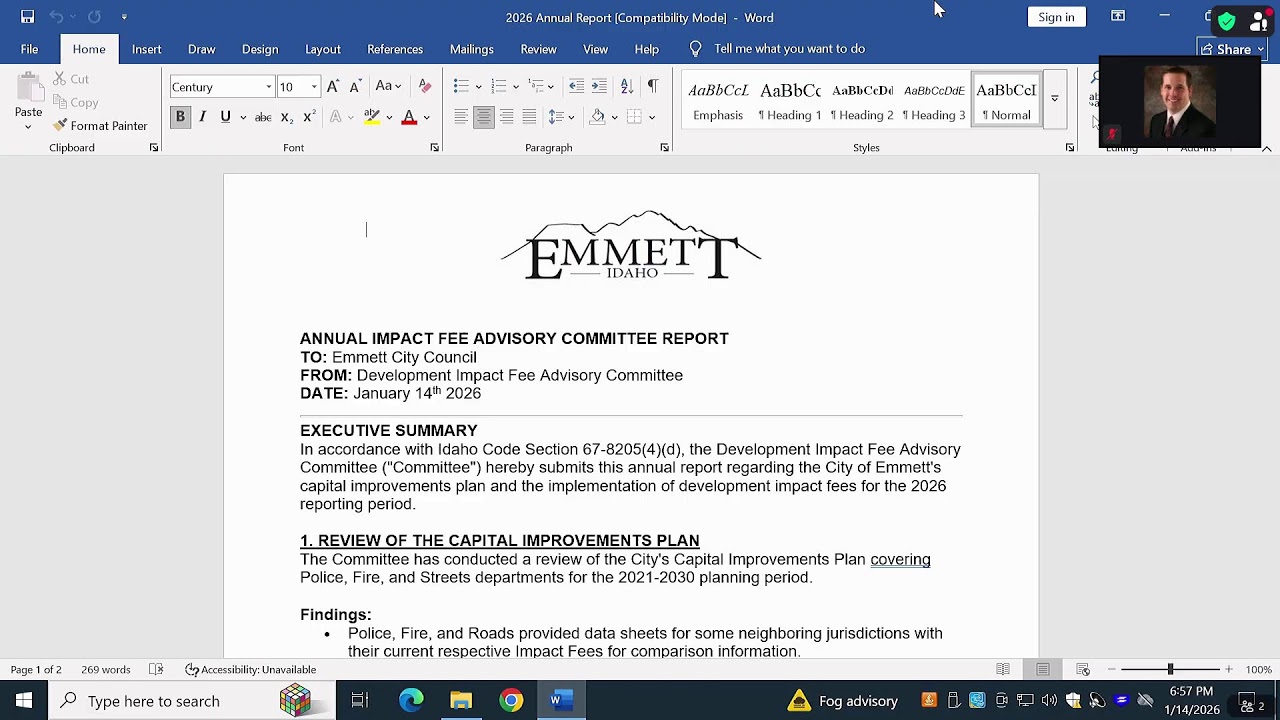Switch to References tab
The width and height of the screenshot is (1280, 720).
pos(395,49)
